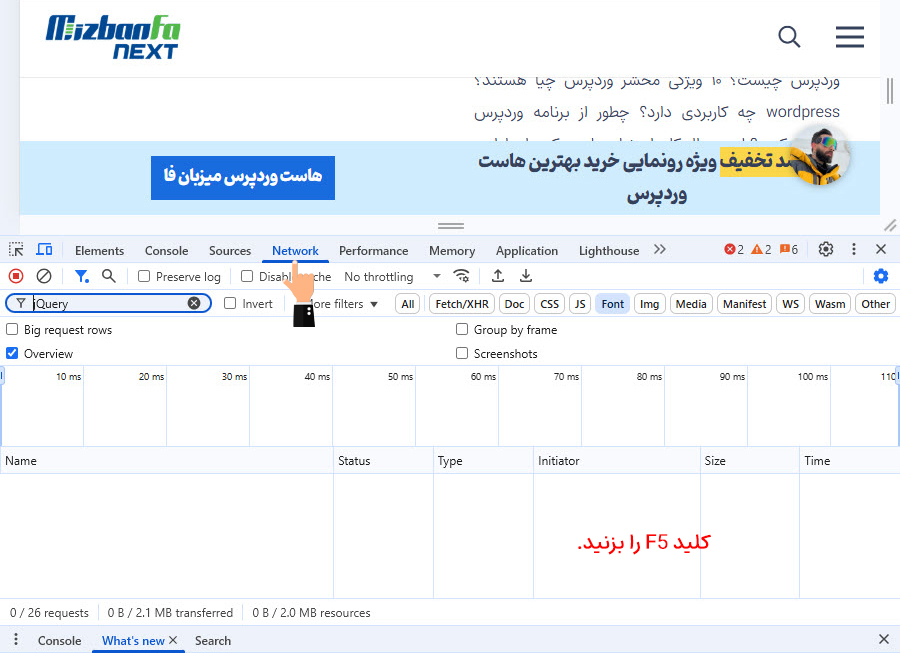Toggle the device toolbar icon
Screen dimensions: 900x653
point(44,250)
